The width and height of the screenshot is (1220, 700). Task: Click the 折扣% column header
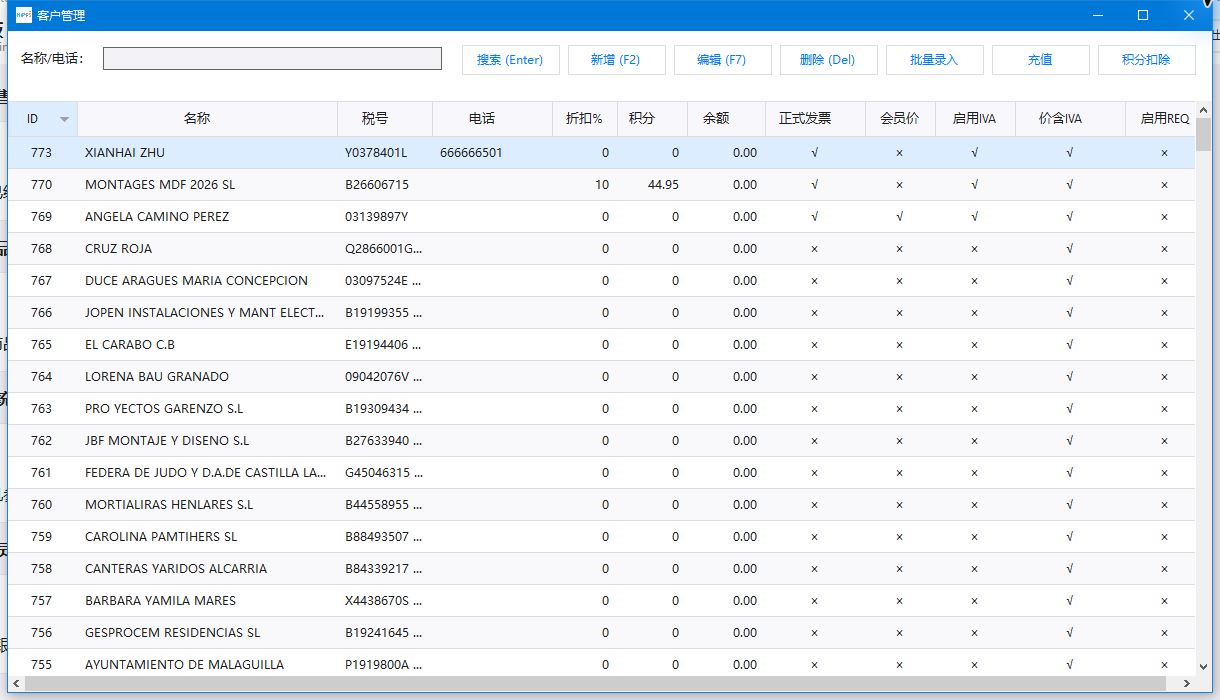585,119
